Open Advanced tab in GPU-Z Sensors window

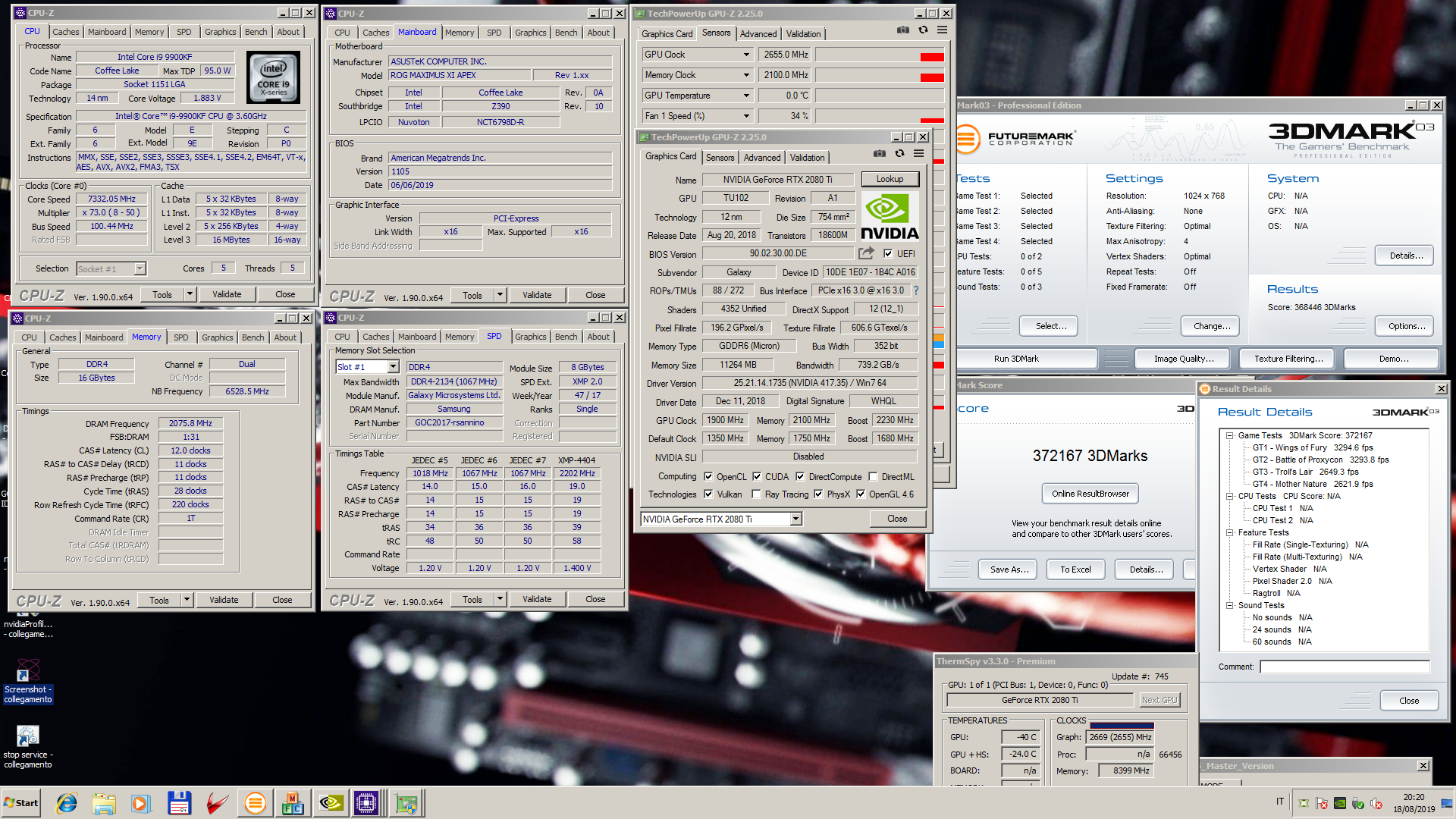[x=758, y=34]
